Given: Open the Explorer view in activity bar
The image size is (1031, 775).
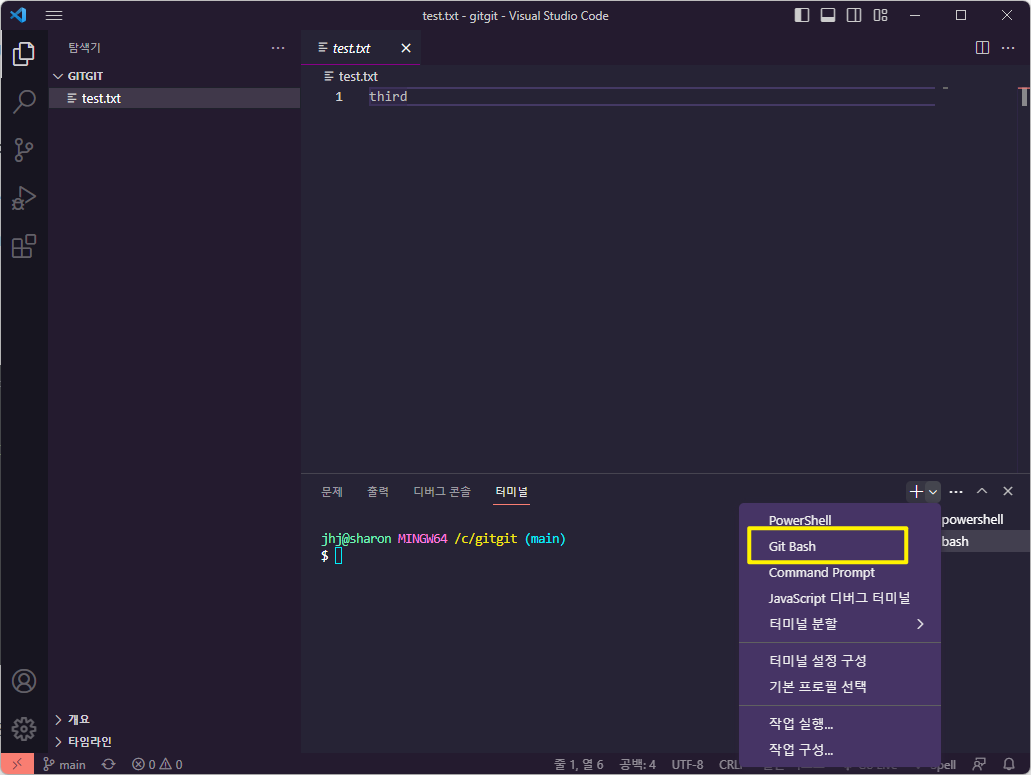Looking at the screenshot, I should tap(24, 54).
